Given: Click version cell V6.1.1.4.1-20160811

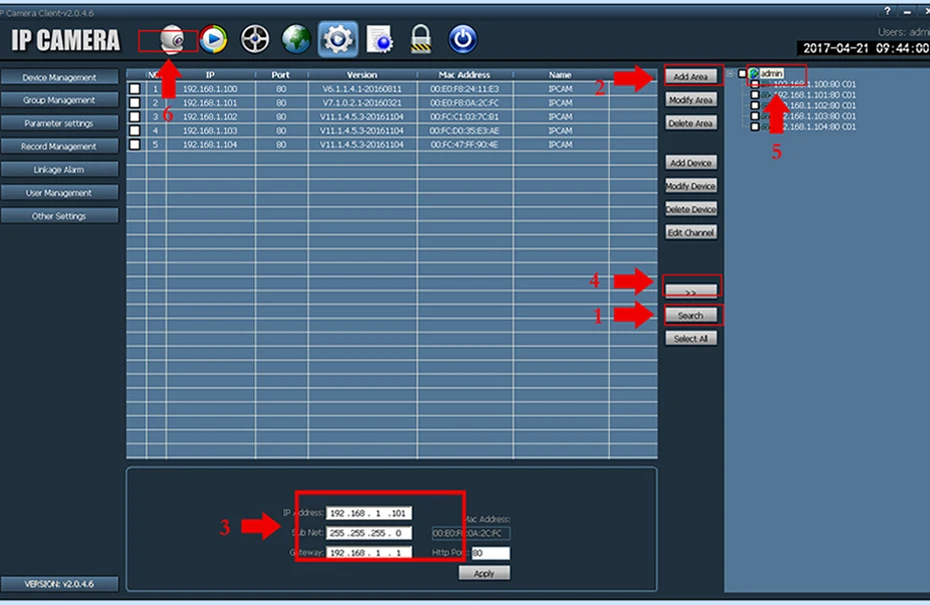Looking at the screenshot, I should (x=362, y=89).
